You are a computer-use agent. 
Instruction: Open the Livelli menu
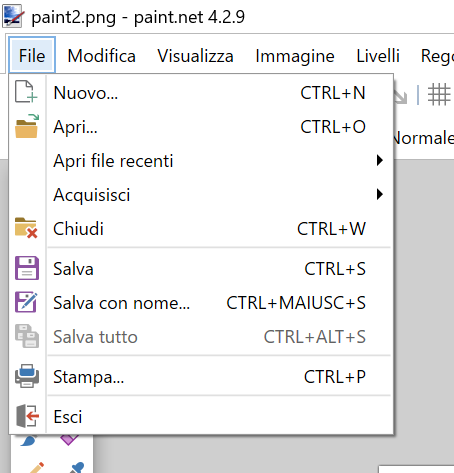click(378, 56)
